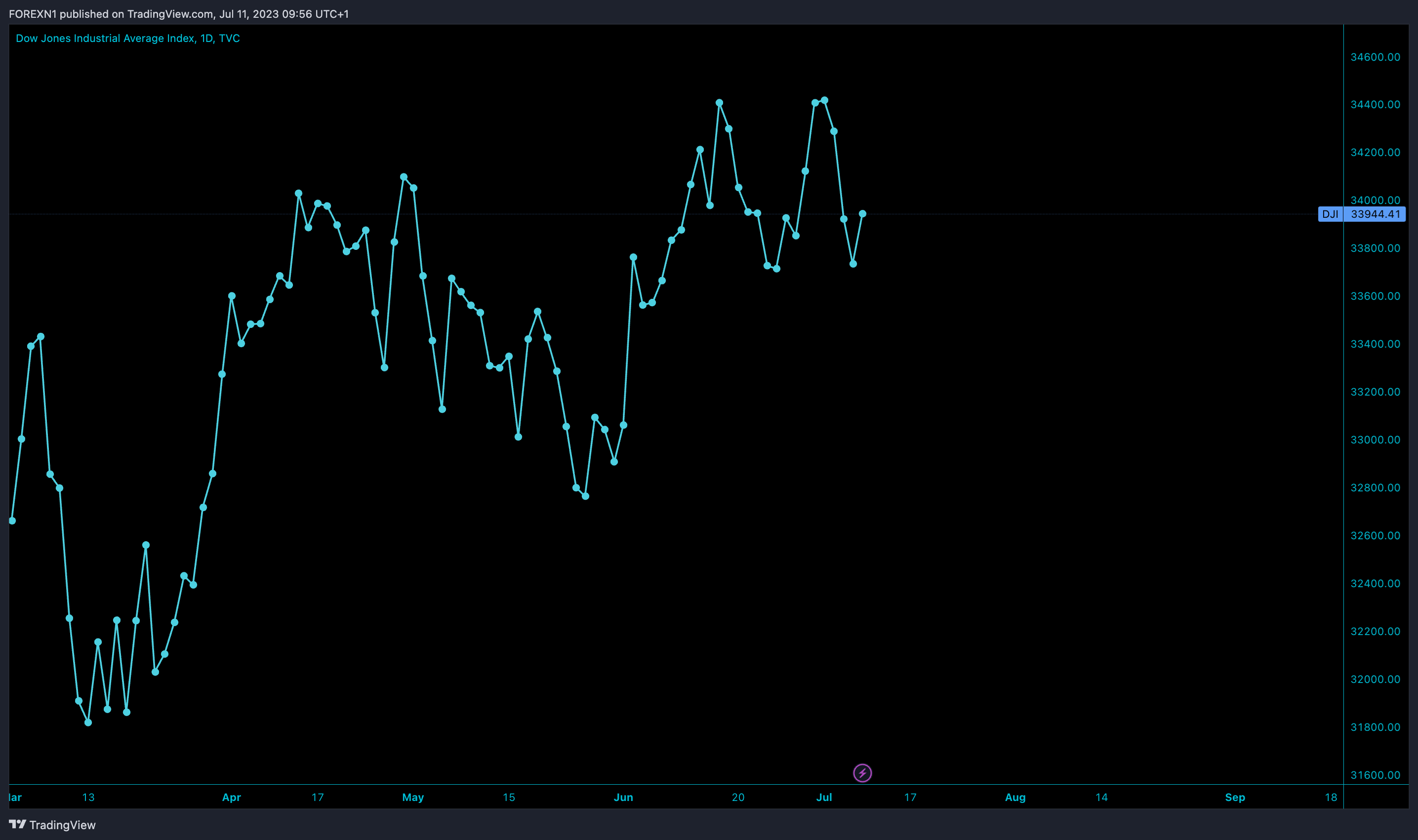Screen dimensions: 1418x840
Task: Click the 34600.00 price axis label
Action: (x=1375, y=57)
